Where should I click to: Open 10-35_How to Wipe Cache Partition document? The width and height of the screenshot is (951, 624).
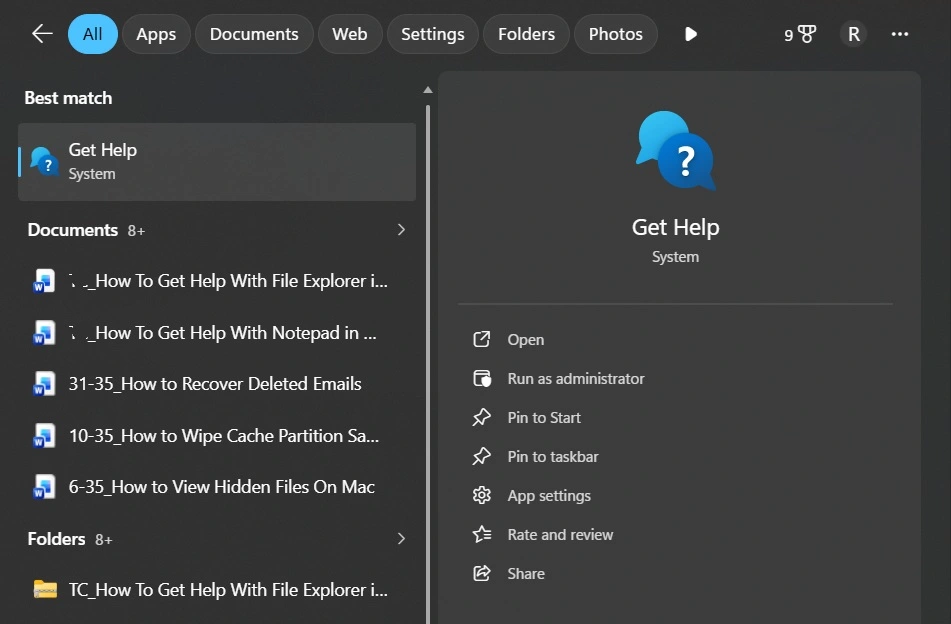click(217, 435)
